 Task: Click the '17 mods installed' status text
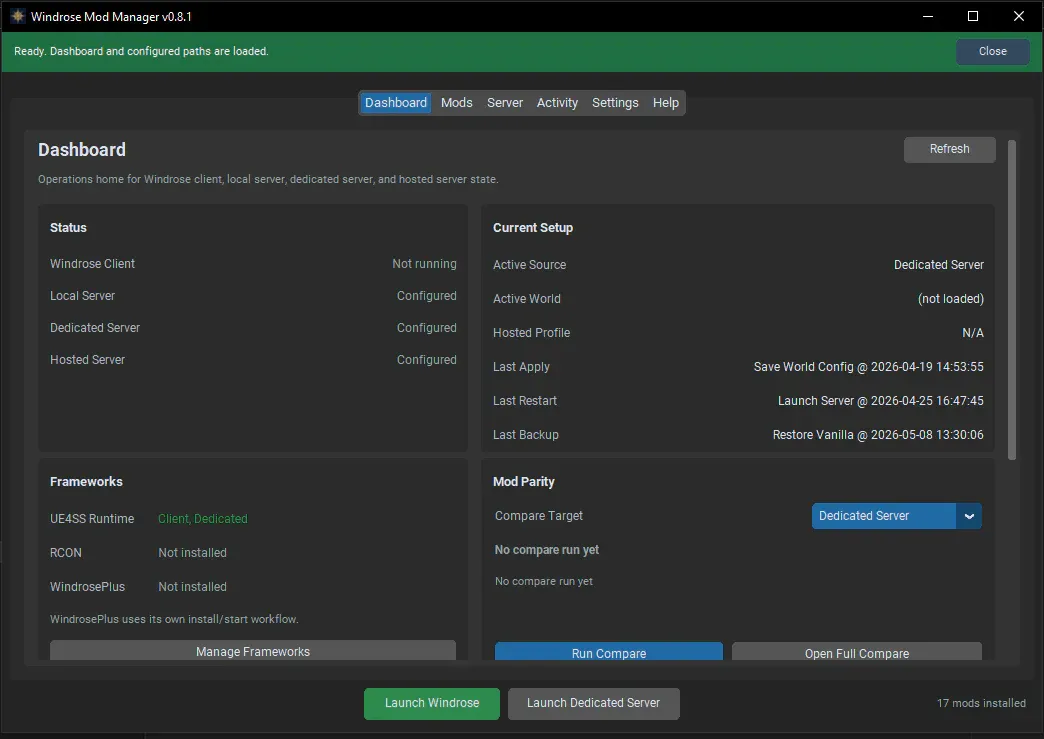[981, 703]
